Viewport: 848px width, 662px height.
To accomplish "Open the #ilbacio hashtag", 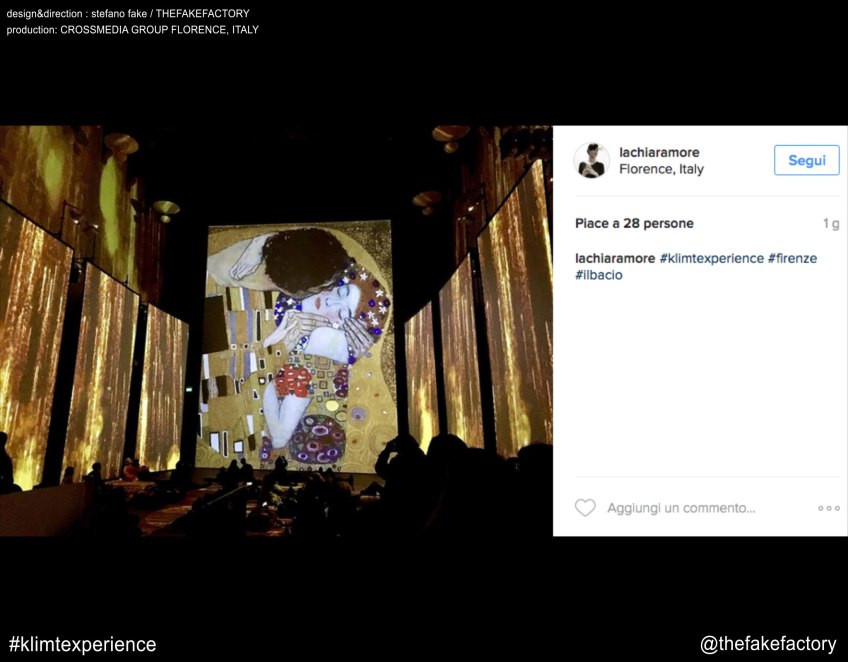I will click(598, 275).
